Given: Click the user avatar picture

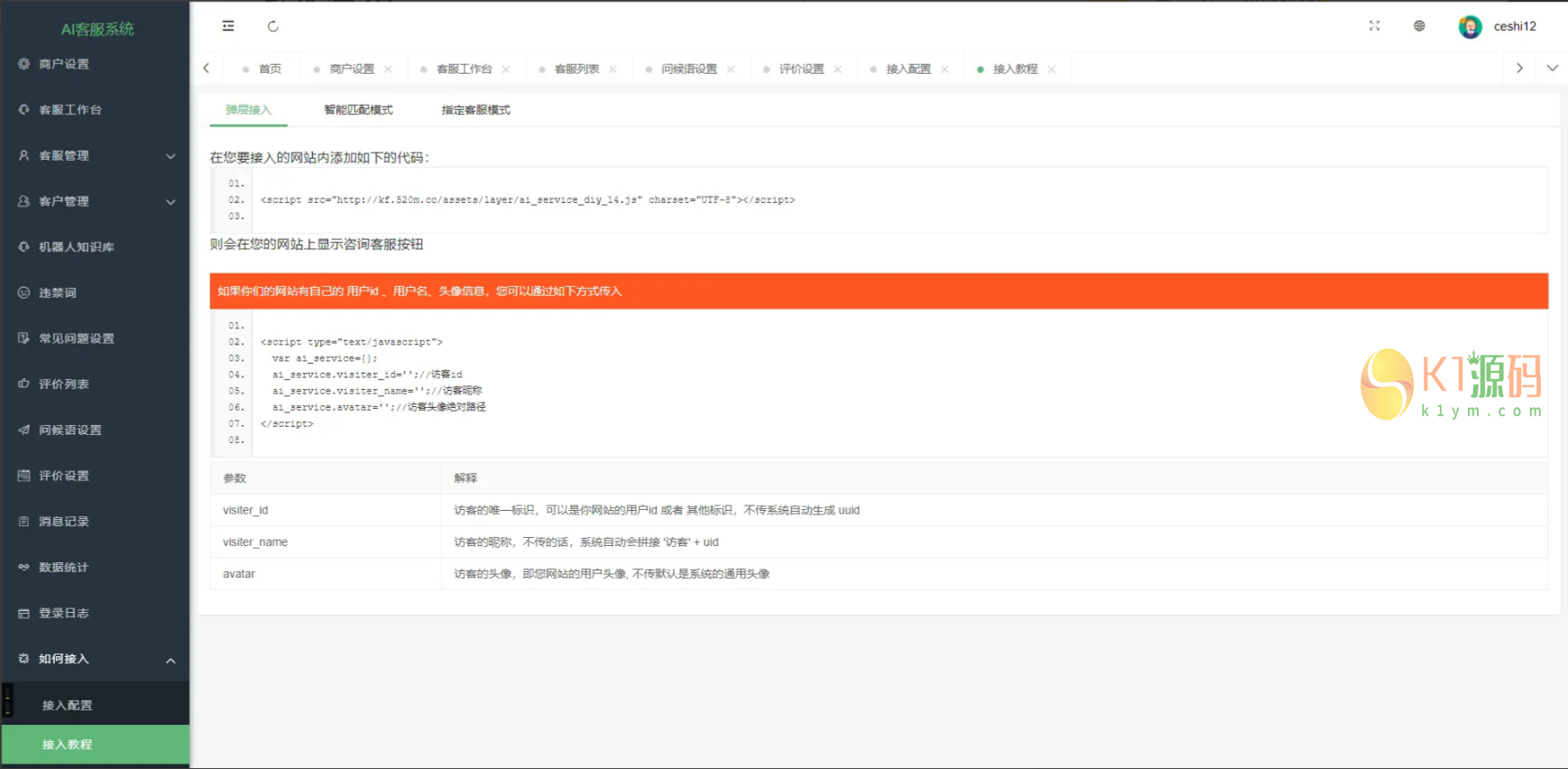Looking at the screenshot, I should pyautogui.click(x=1470, y=26).
